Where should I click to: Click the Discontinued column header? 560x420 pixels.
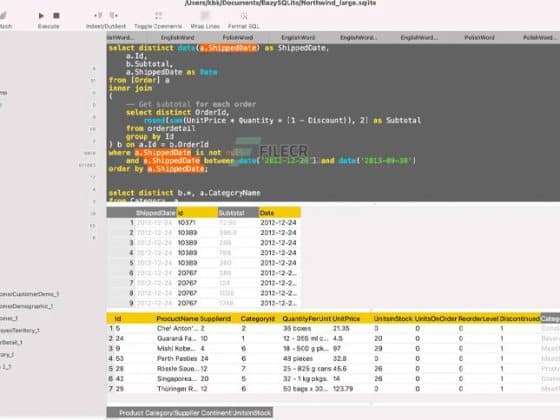520,319
